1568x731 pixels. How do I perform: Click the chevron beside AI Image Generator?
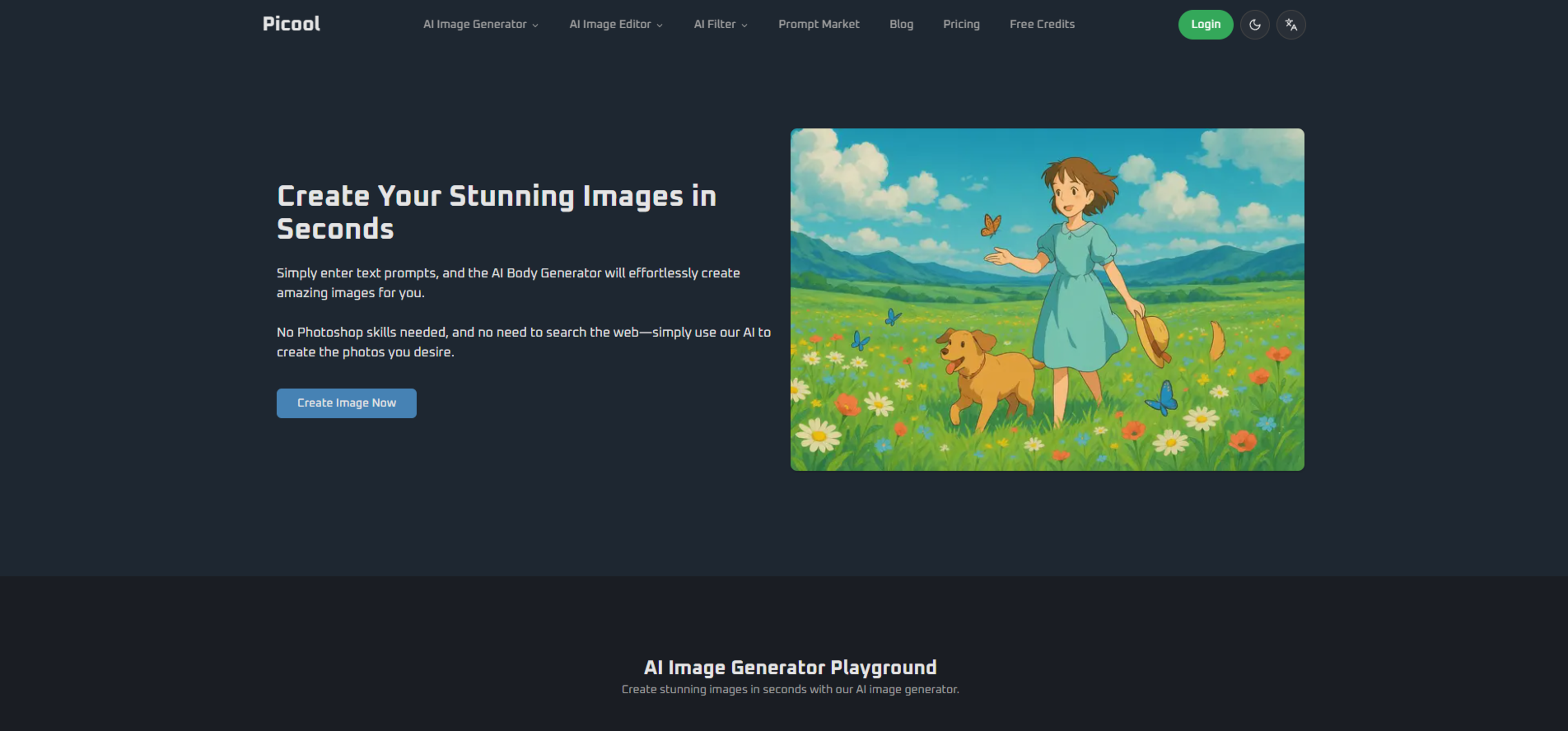tap(535, 26)
